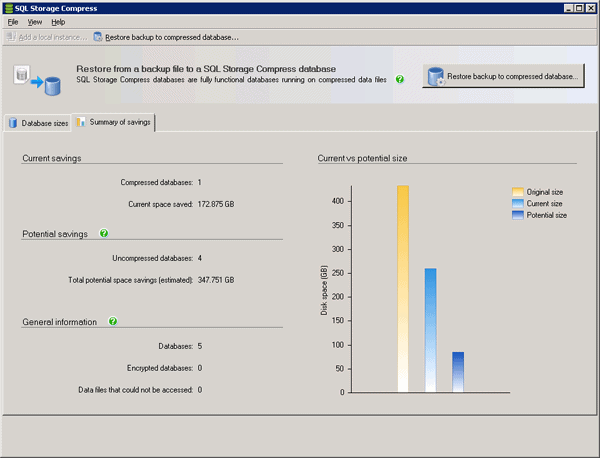Screen dimensions: 600x458
Task: Click the SQL Storage Compress title bar icon
Action: coord(8,8)
